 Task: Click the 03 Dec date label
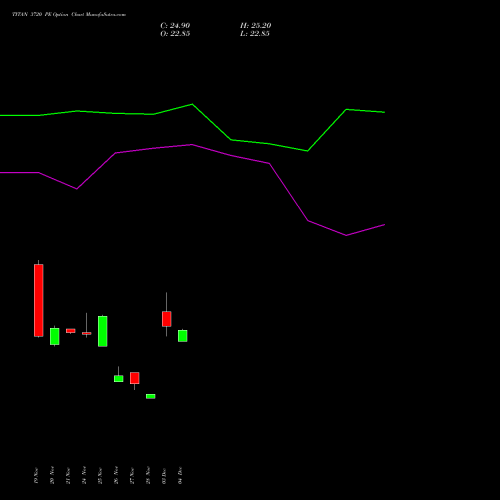164,475
